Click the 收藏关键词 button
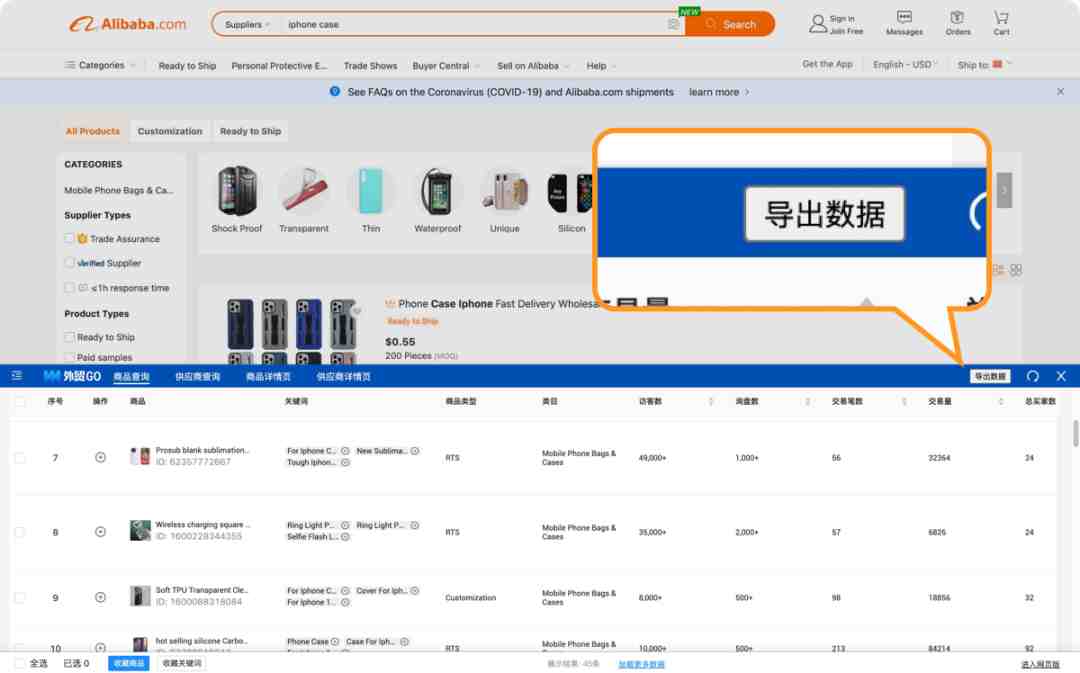The height and width of the screenshot is (673, 1080). [182, 663]
